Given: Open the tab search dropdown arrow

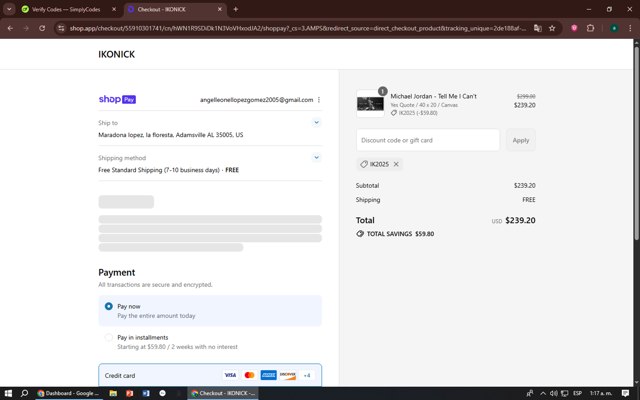Looking at the screenshot, I should click(9, 9).
